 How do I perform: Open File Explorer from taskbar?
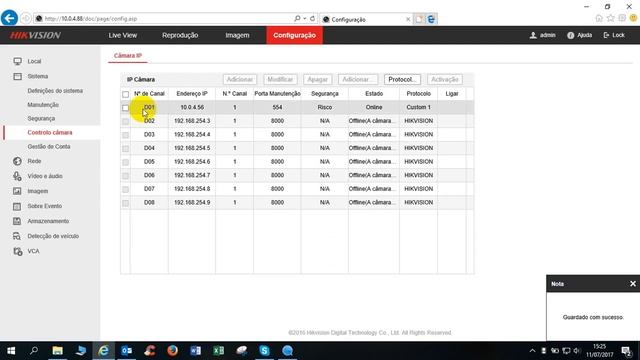point(58,351)
